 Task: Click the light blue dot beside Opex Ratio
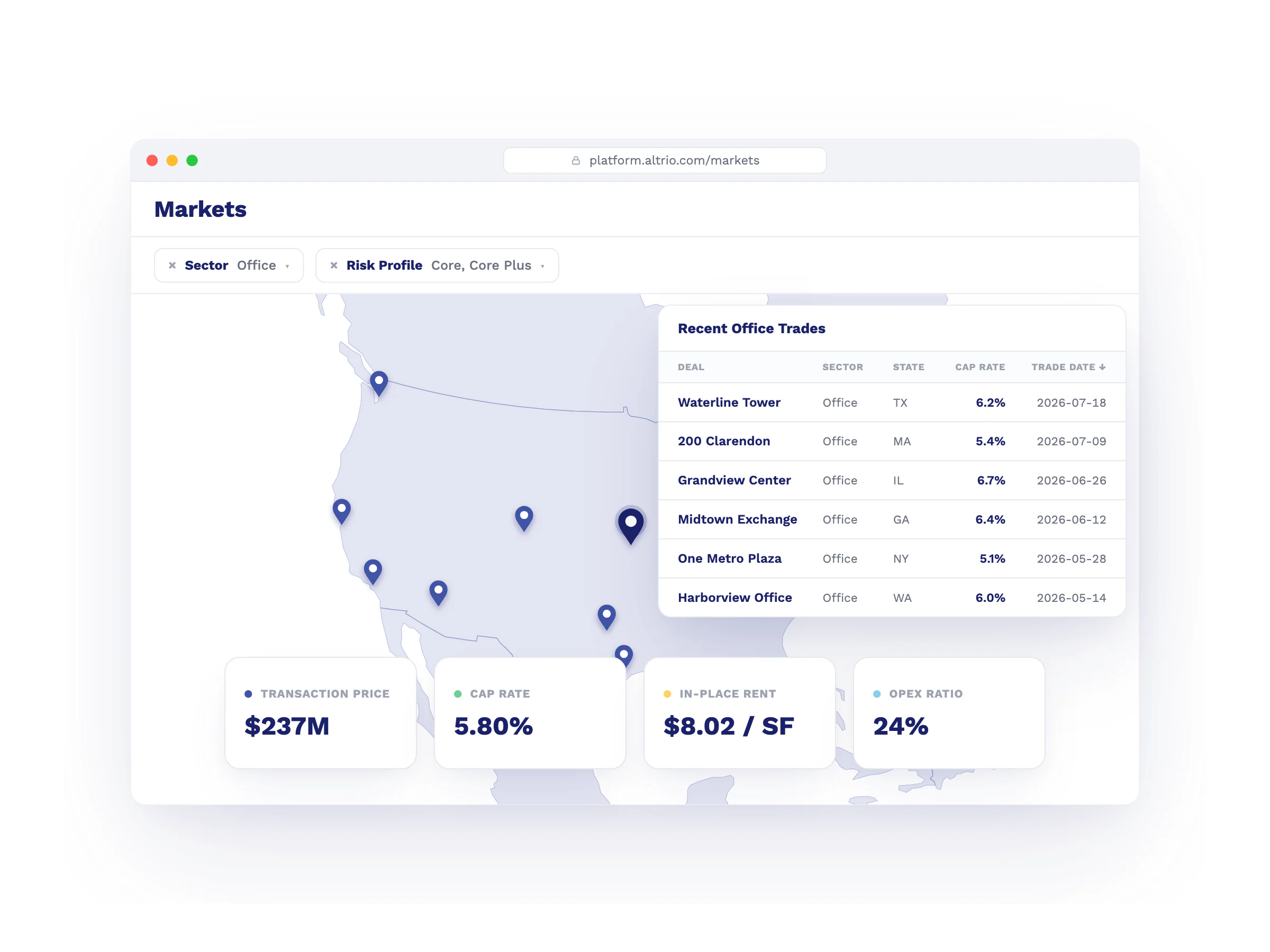(x=877, y=694)
